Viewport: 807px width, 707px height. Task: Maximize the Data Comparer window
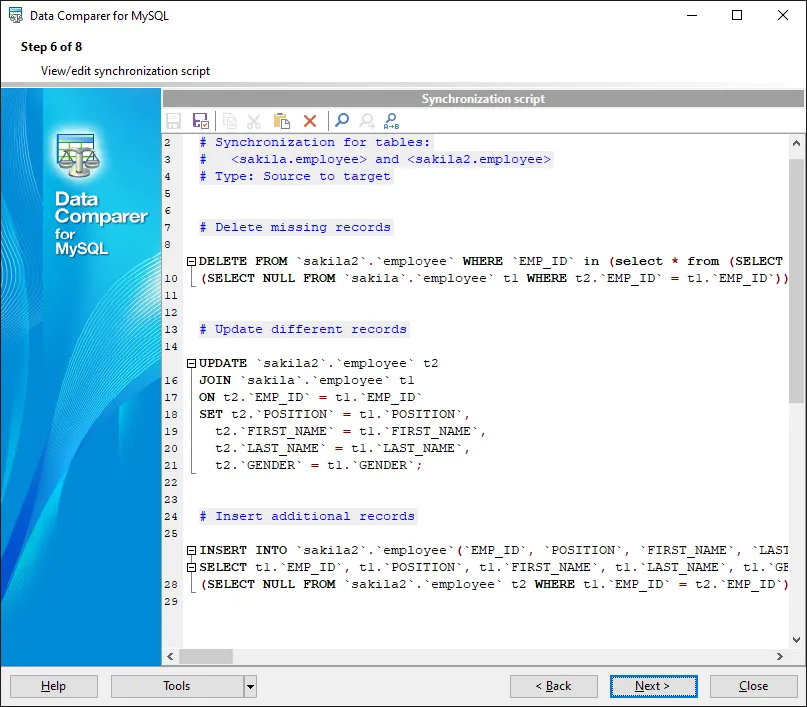(737, 15)
